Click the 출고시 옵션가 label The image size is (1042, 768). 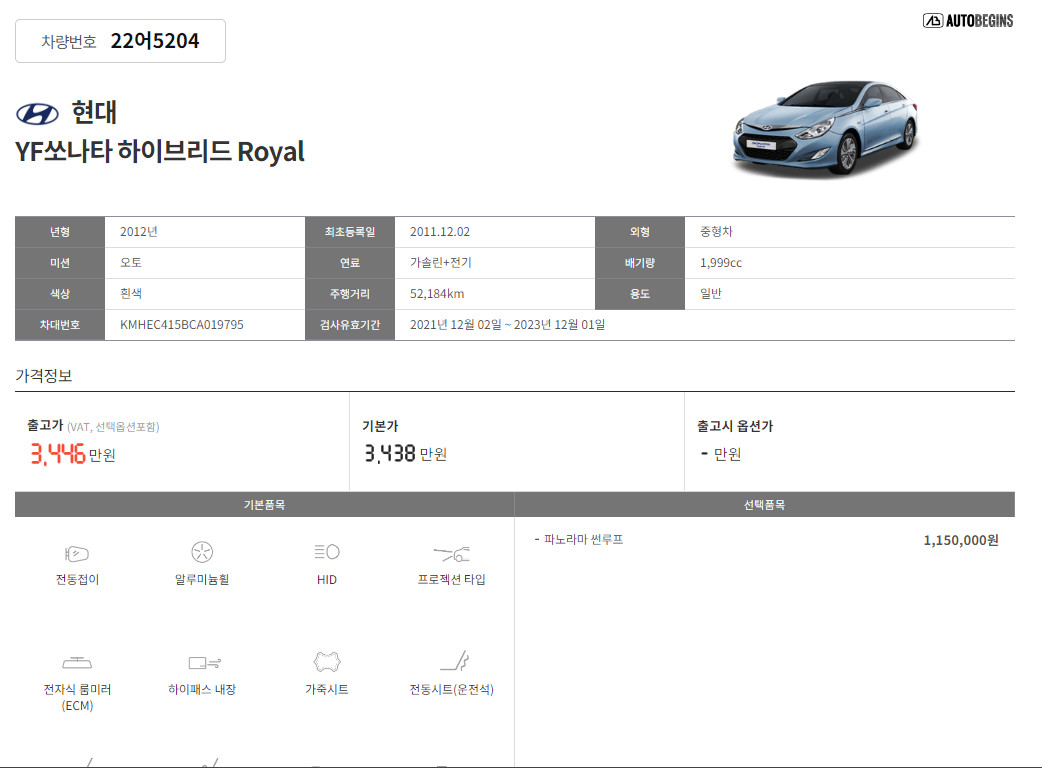click(x=735, y=426)
